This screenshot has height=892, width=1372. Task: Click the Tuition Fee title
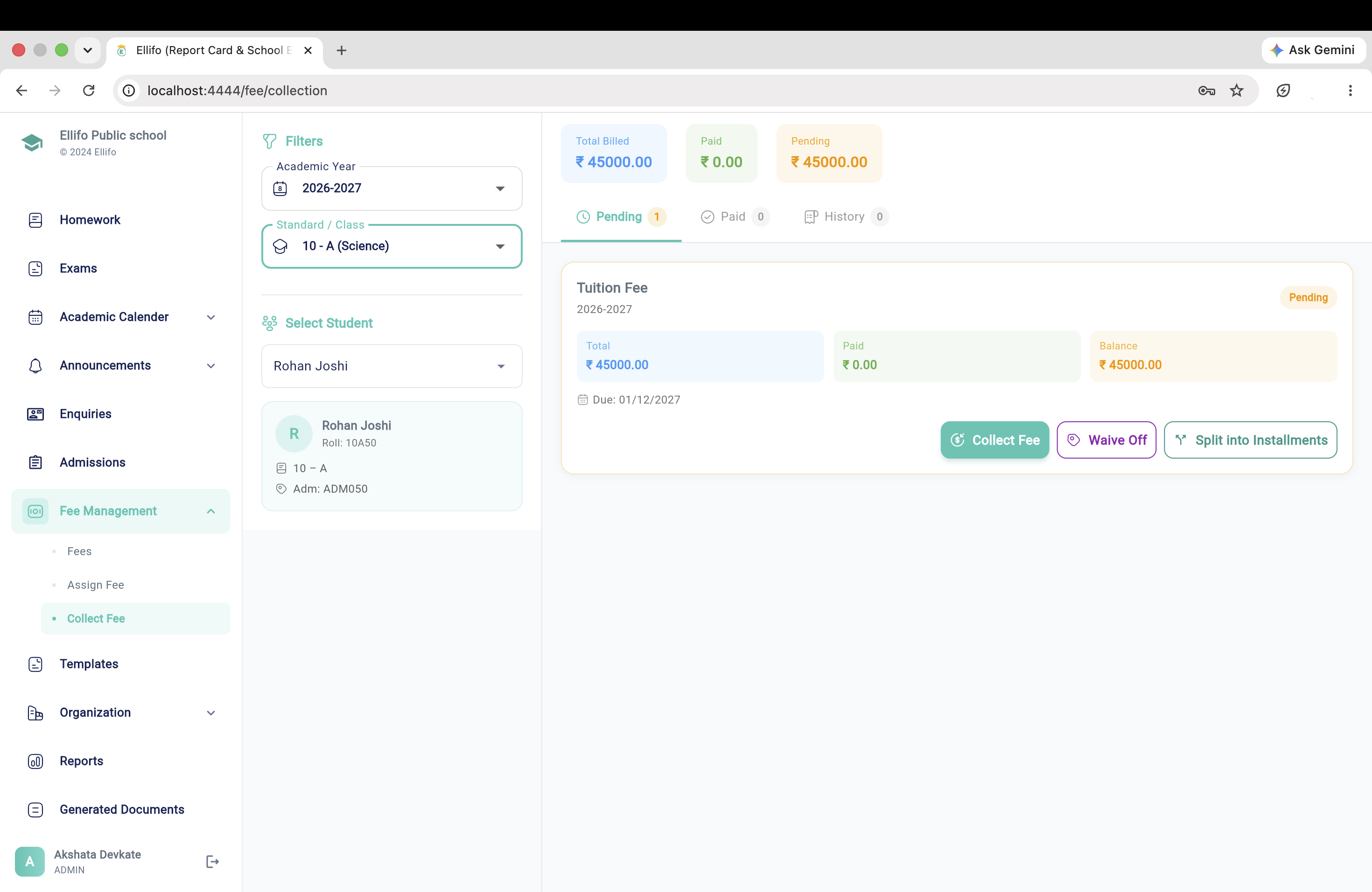(x=612, y=287)
